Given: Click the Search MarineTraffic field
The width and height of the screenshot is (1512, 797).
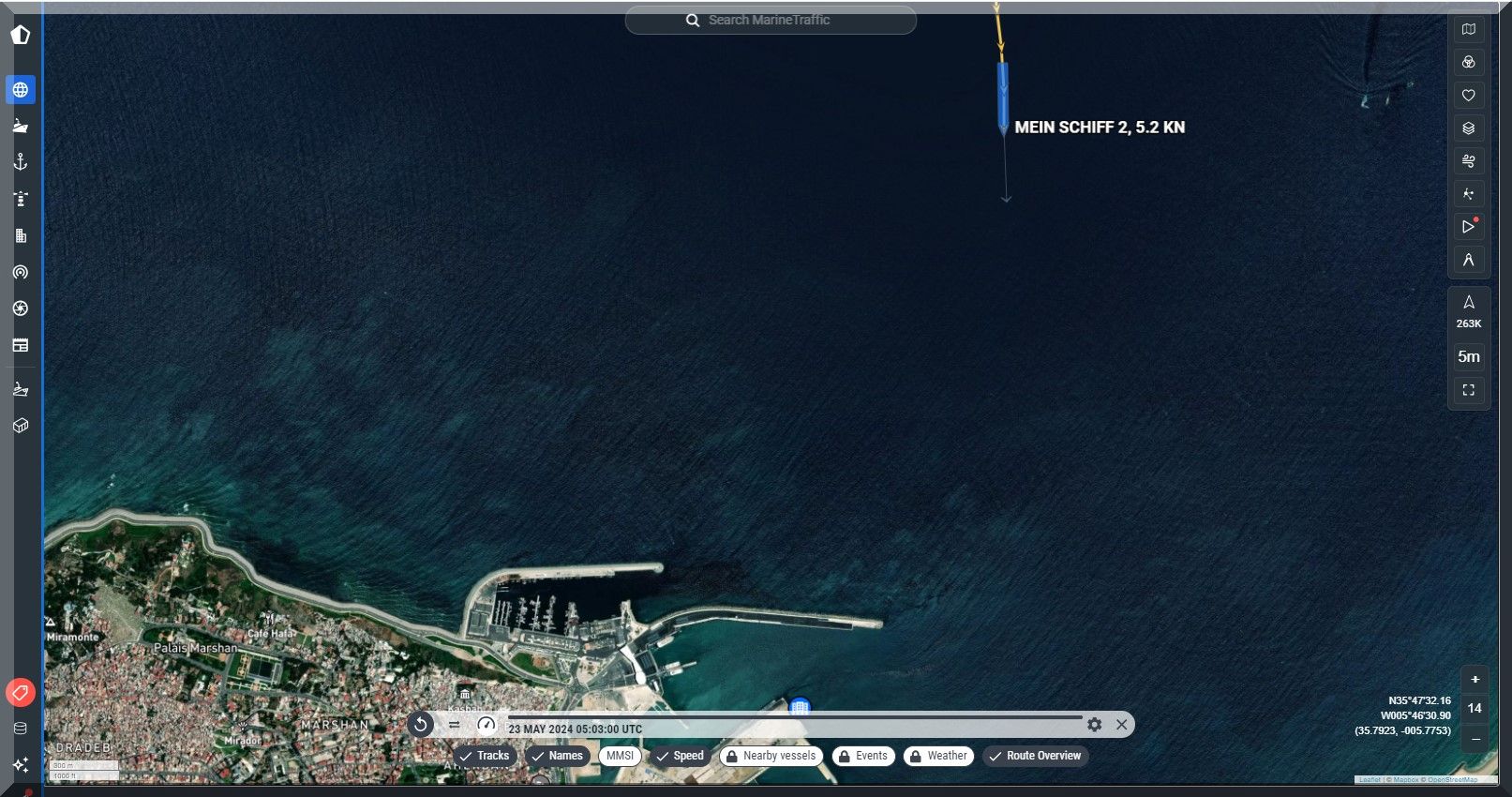Looking at the screenshot, I should 770,20.
